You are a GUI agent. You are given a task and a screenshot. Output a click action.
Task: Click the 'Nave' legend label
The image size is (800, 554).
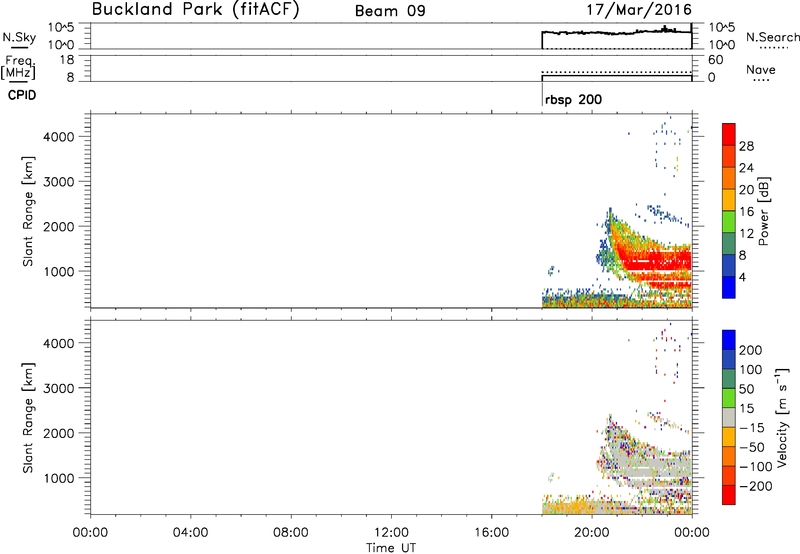coord(761,69)
